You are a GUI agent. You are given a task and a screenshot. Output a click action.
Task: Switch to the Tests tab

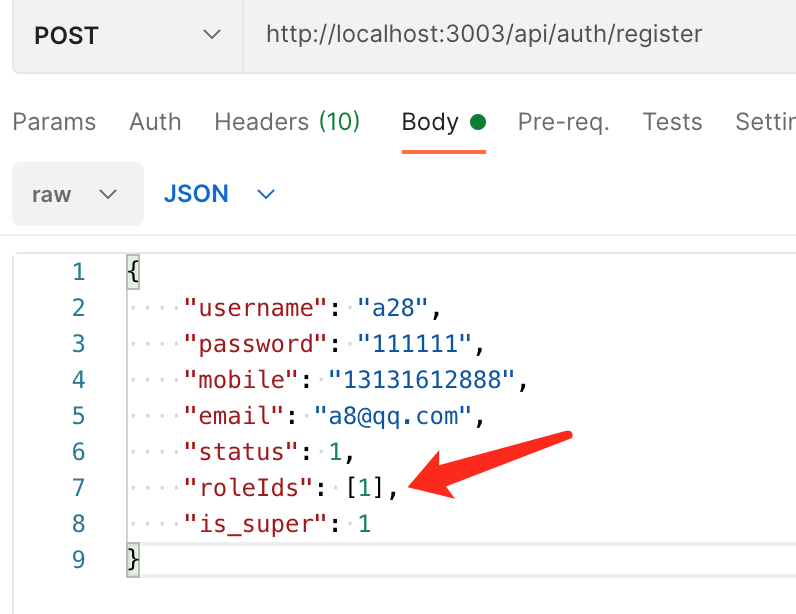pyautogui.click(x=672, y=122)
